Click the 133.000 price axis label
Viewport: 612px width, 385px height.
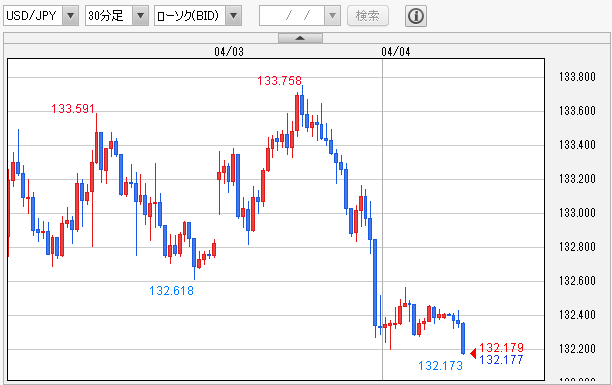pyautogui.click(x=577, y=212)
